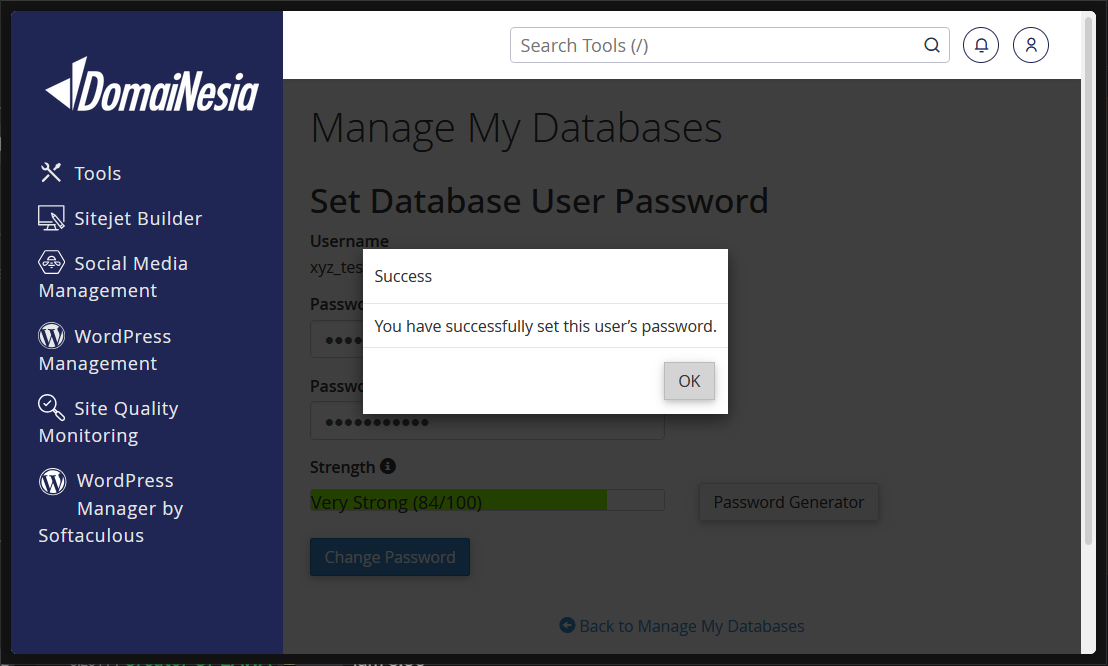Image resolution: width=1108 pixels, height=666 pixels.
Task: Click the Very Strong password strength bar
Action: (x=487, y=500)
